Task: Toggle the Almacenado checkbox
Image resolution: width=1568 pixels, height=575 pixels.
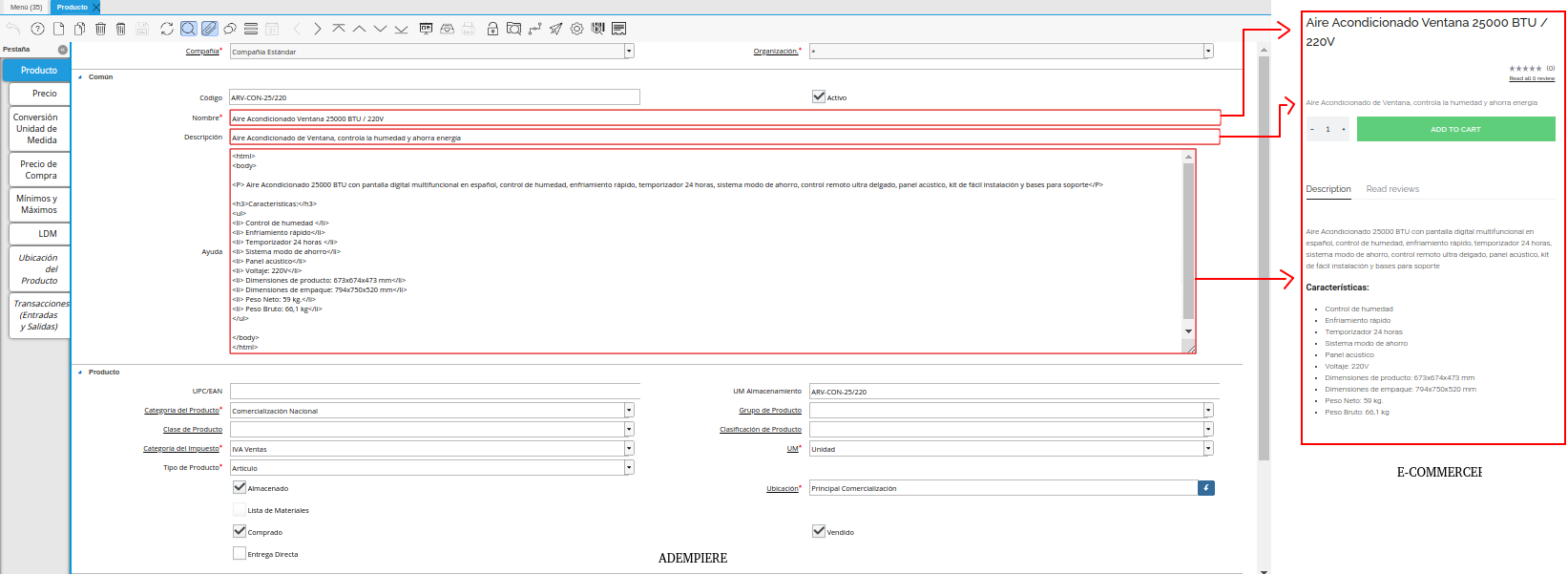Action: coord(240,487)
